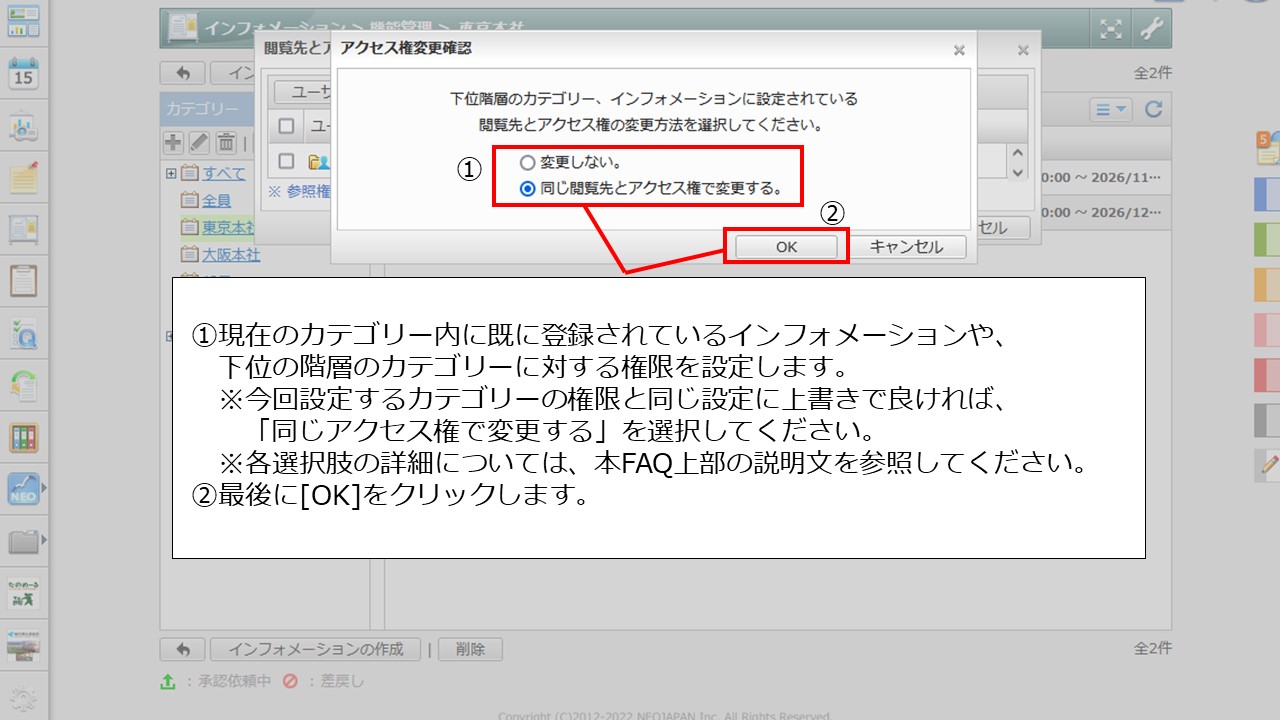Select the gray color tab on right edge
The image size is (1280, 720).
(1267, 419)
